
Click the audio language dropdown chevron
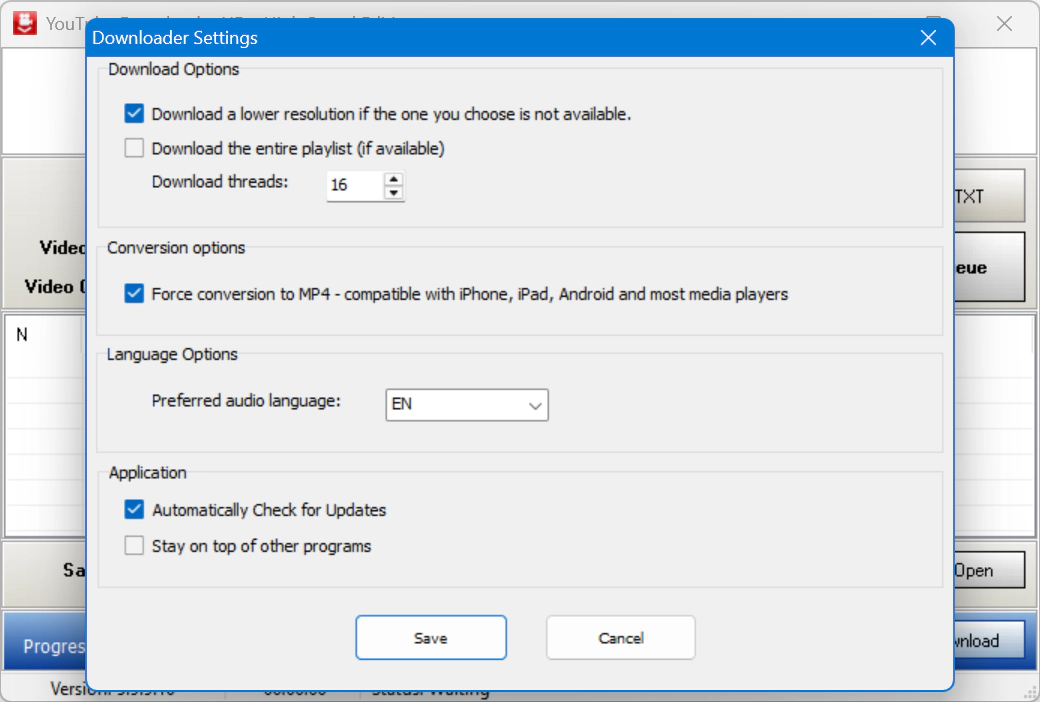coord(536,406)
